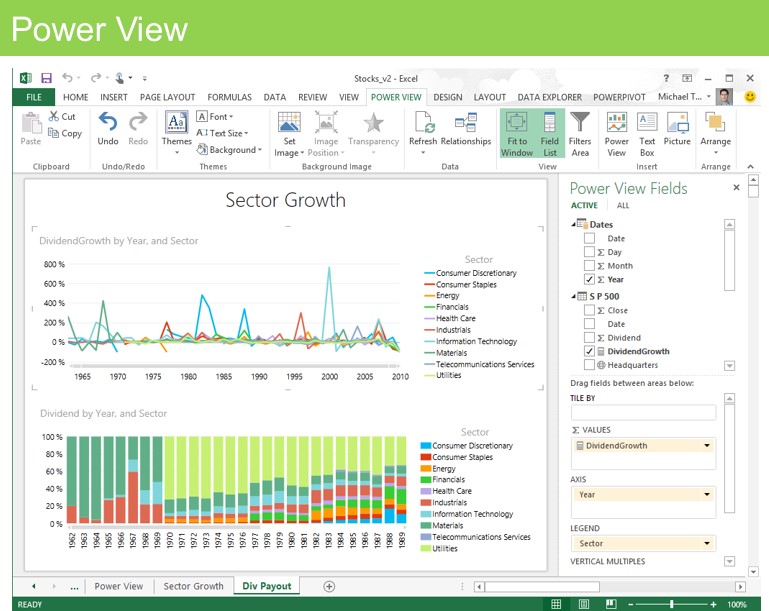
Task: Insert a new Power View chart
Action: [616, 134]
